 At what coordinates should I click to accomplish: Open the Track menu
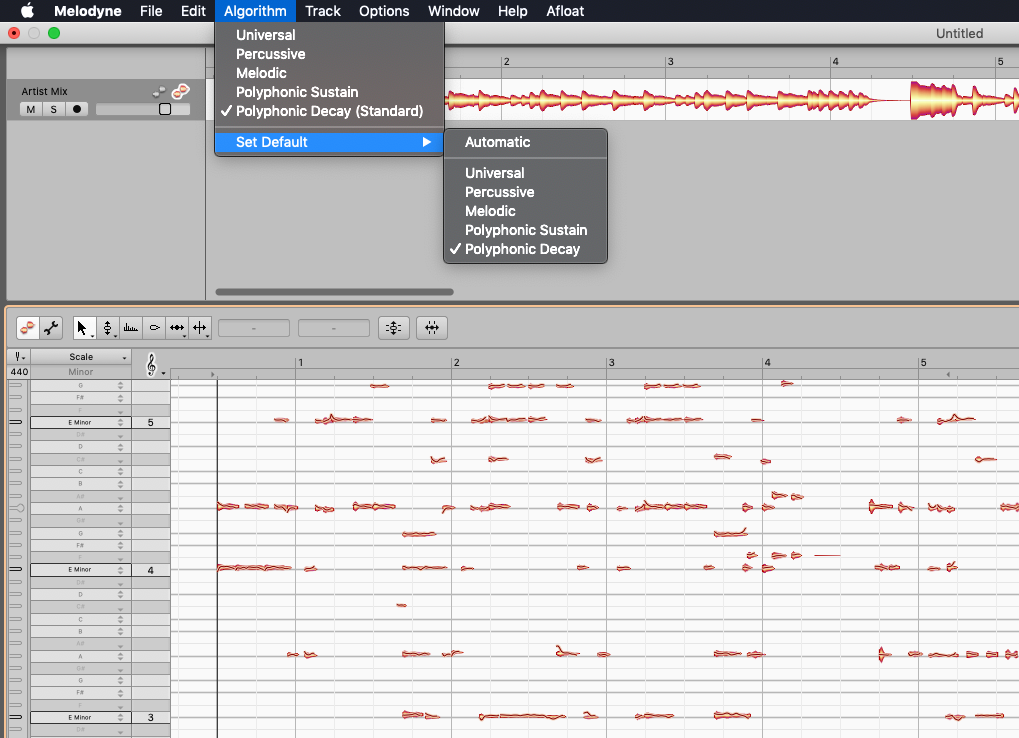[x=323, y=11]
